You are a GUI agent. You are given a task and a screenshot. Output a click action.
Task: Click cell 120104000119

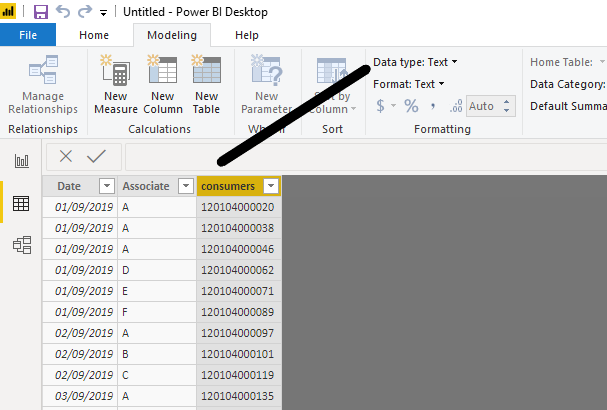(238, 375)
